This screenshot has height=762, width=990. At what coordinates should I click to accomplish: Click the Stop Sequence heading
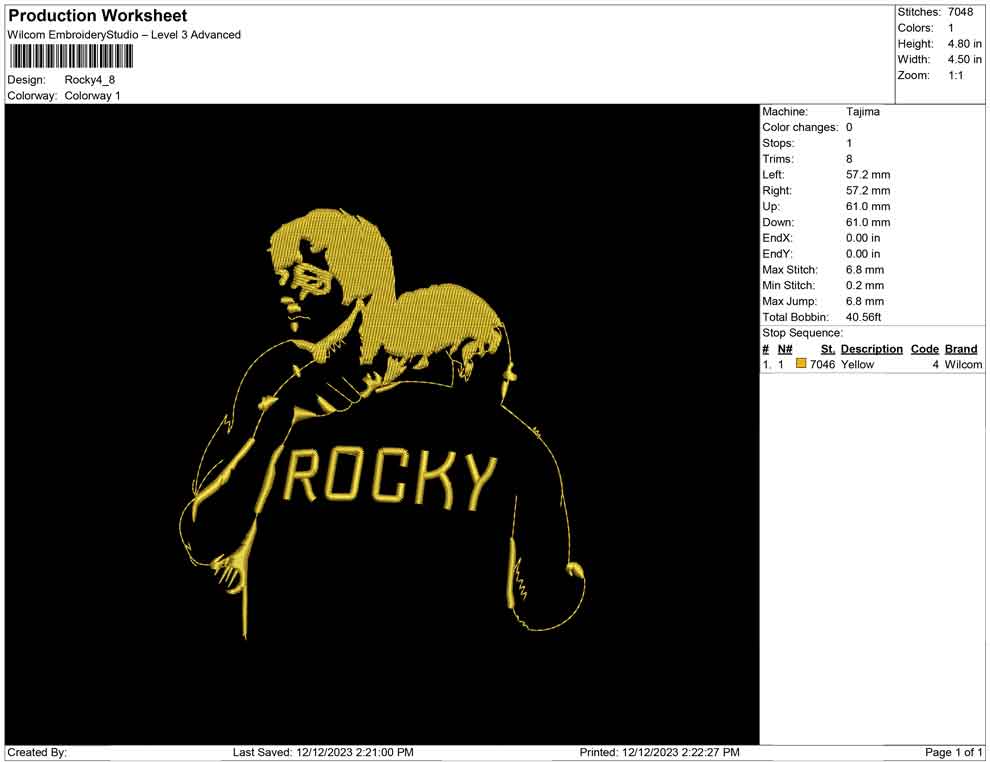(x=802, y=333)
